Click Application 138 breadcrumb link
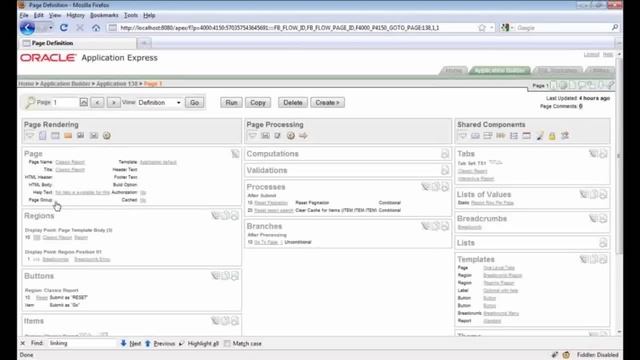 pyautogui.click(x=117, y=84)
